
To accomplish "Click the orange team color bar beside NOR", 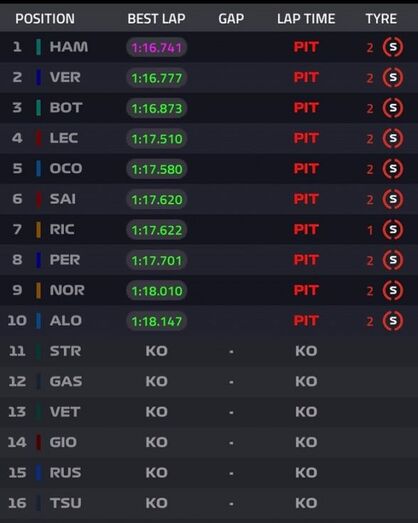I will point(39,290).
